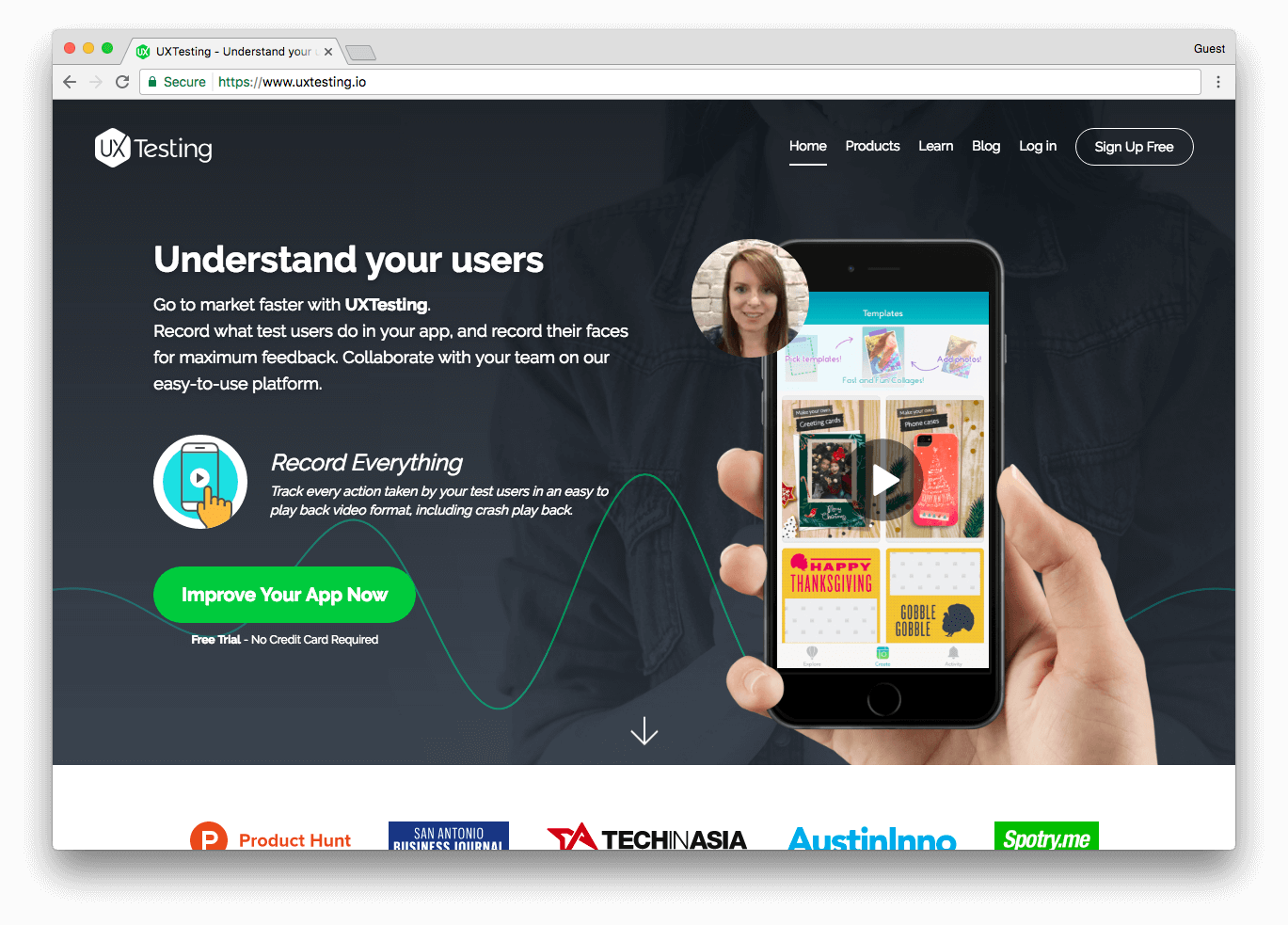Open Chrome three-dot menu

click(x=1218, y=82)
